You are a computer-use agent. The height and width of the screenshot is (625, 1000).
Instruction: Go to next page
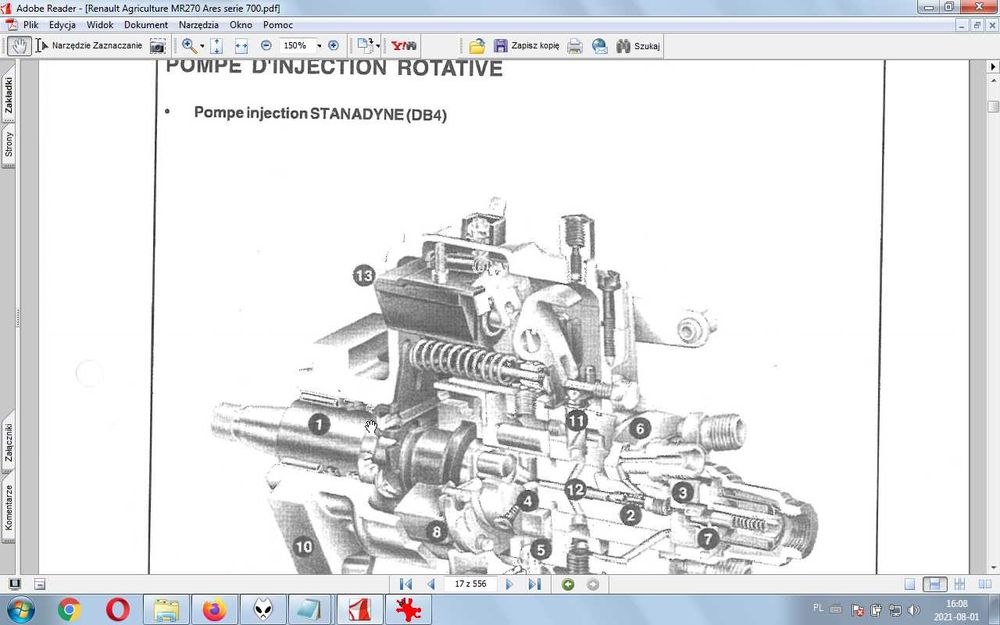[x=510, y=584]
